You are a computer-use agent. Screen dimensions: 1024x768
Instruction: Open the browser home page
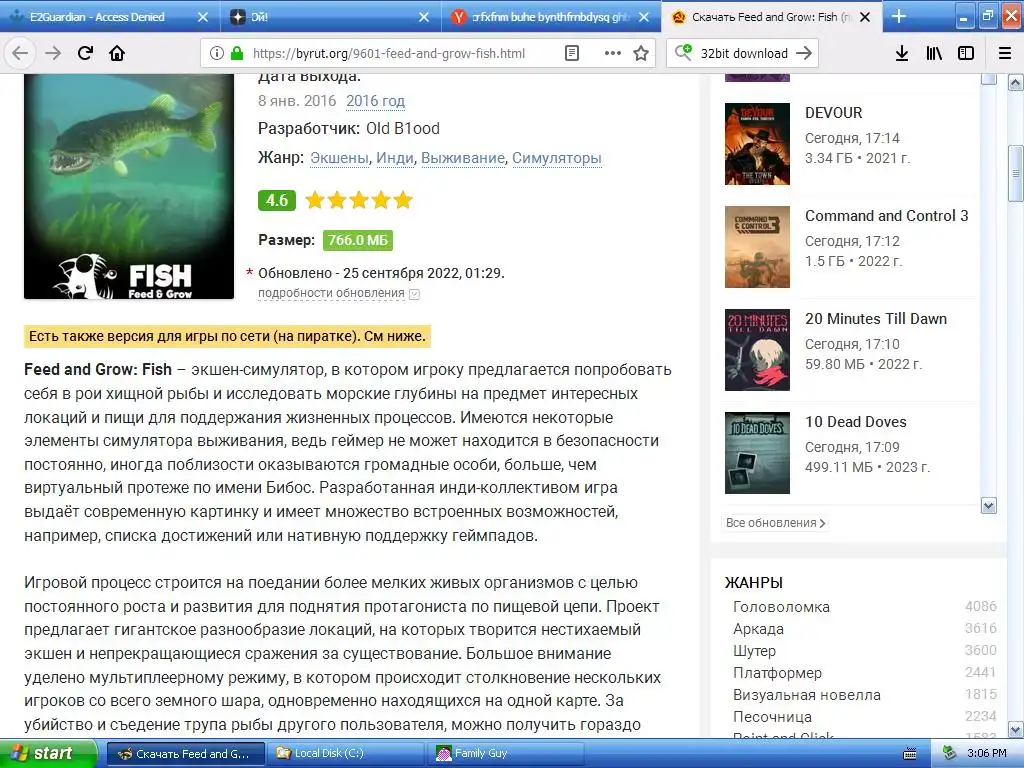[x=117, y=54]
